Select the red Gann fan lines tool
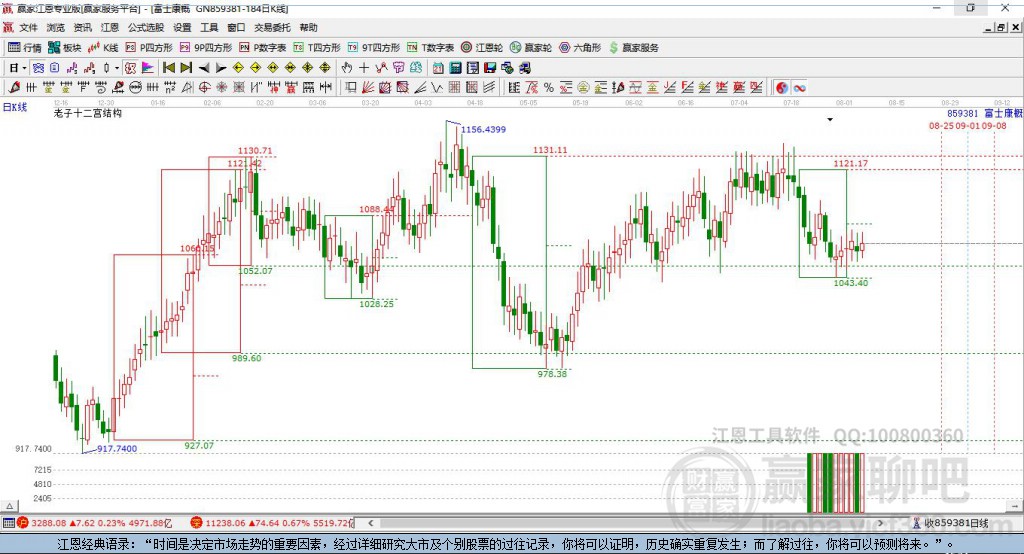 coord(368,88)
